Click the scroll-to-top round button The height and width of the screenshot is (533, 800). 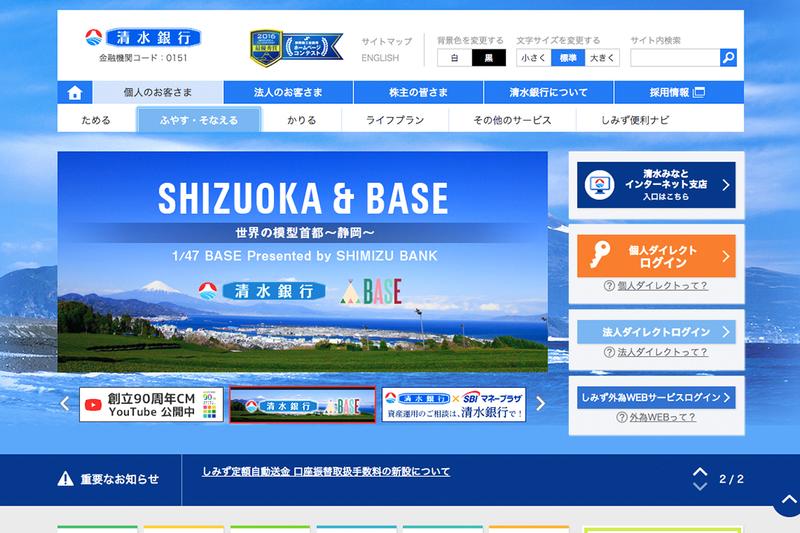point(788,501)
